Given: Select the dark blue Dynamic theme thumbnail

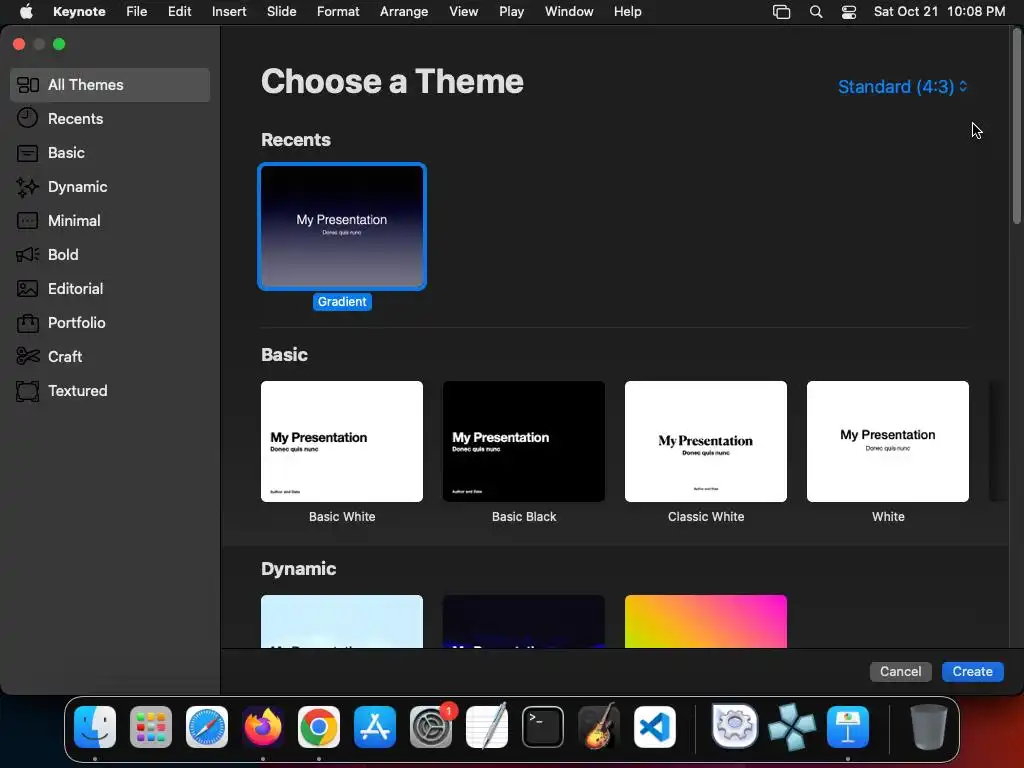Looking at the screenshot, I should [524, 621].
